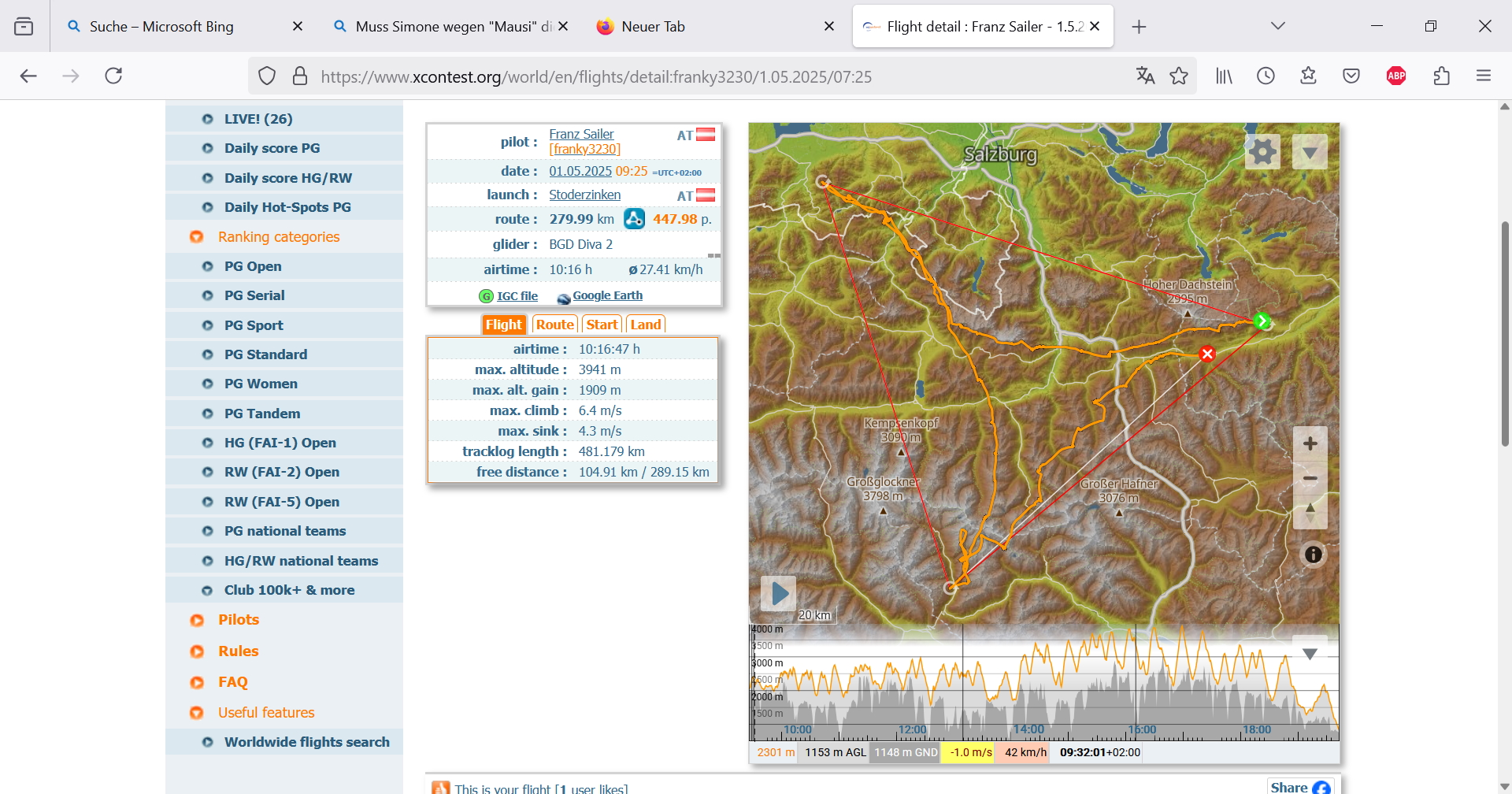Expand the map layers dropdown arrow
Viewport: 1512px width, 794px height.
1310,151
